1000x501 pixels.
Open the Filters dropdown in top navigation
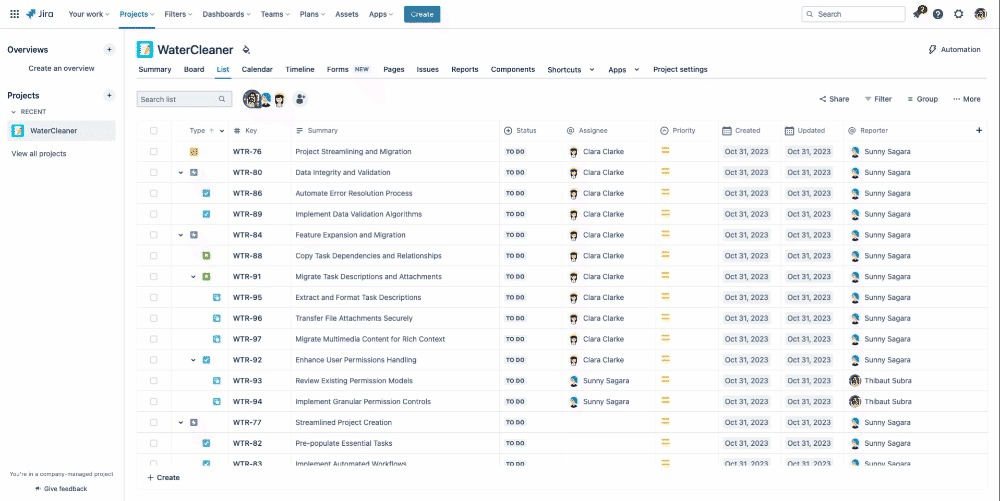(x=178, y=14)
